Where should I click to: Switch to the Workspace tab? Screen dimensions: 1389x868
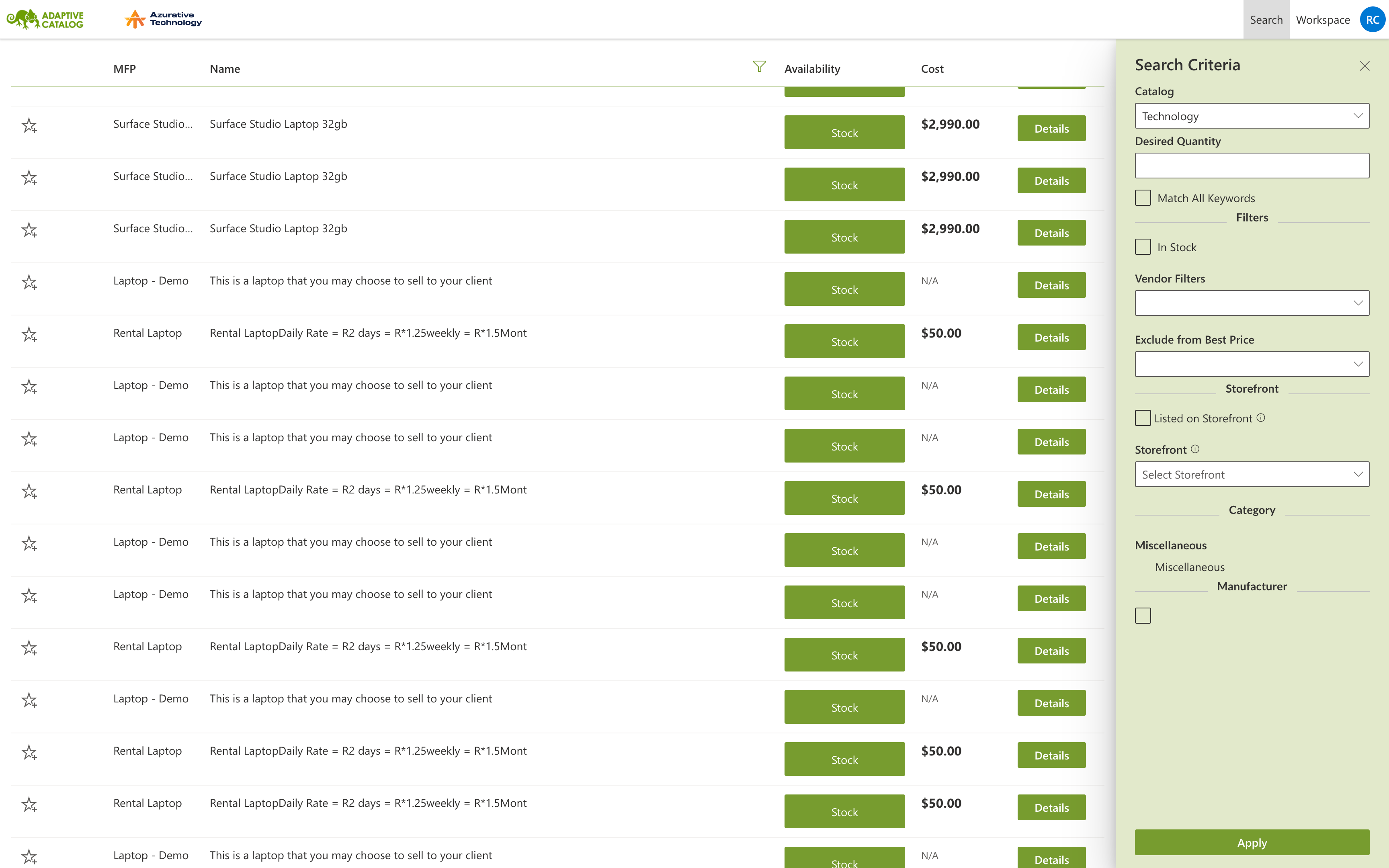click(x=1323, y=20)
